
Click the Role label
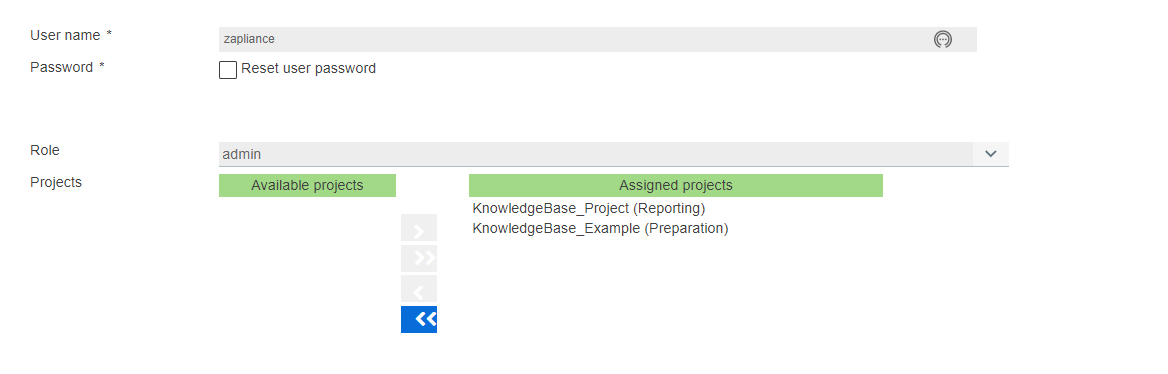[45, 150]
